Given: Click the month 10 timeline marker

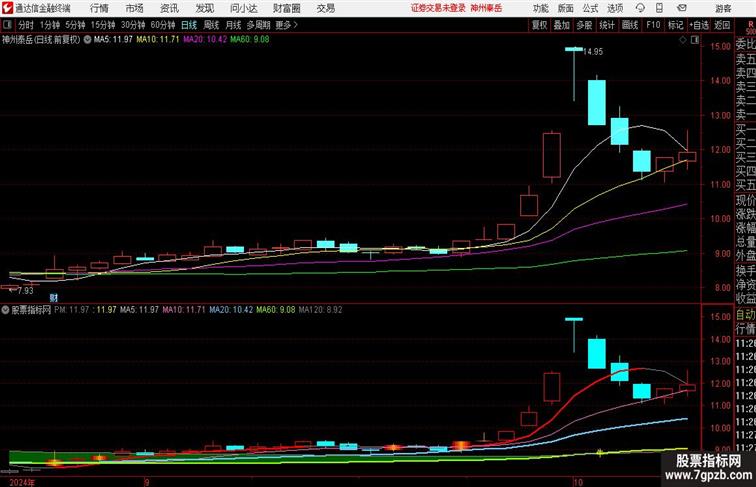Looking at the screenshot, I should click(578, 482).
